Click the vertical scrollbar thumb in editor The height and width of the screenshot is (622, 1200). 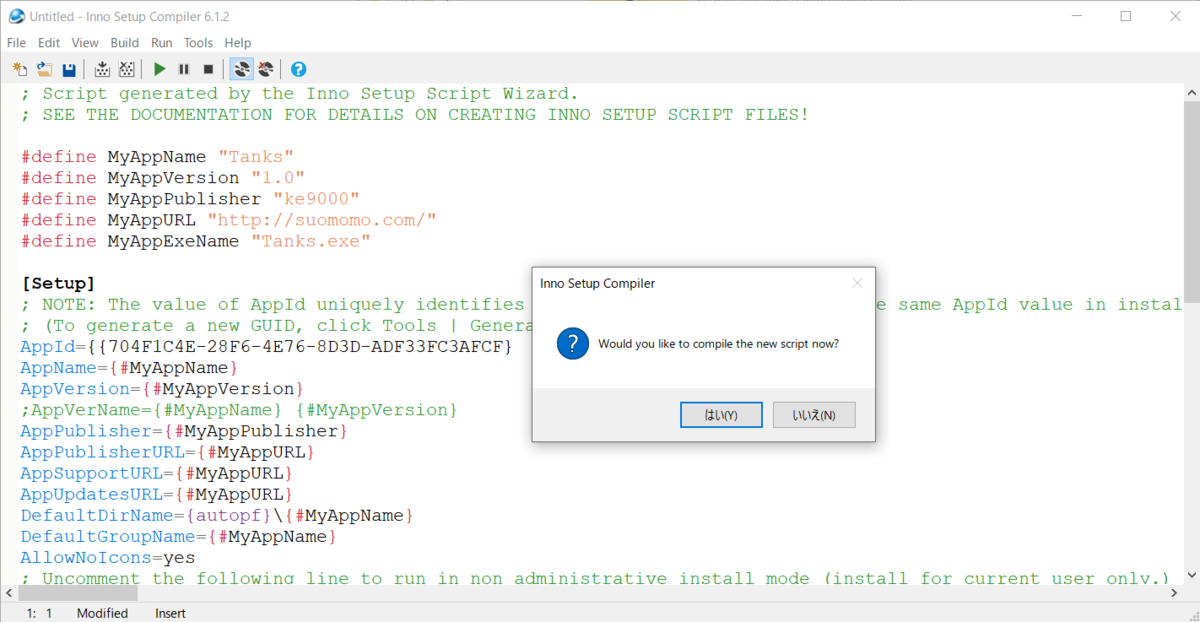click(x=1192, y=200)
